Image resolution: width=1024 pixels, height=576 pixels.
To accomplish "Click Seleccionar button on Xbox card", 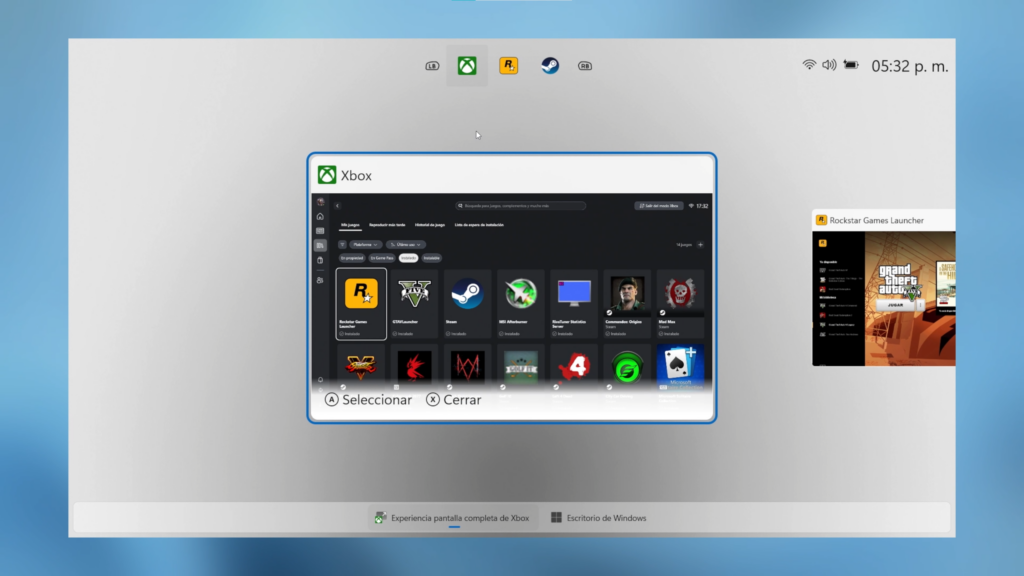I will click(368, 400).
